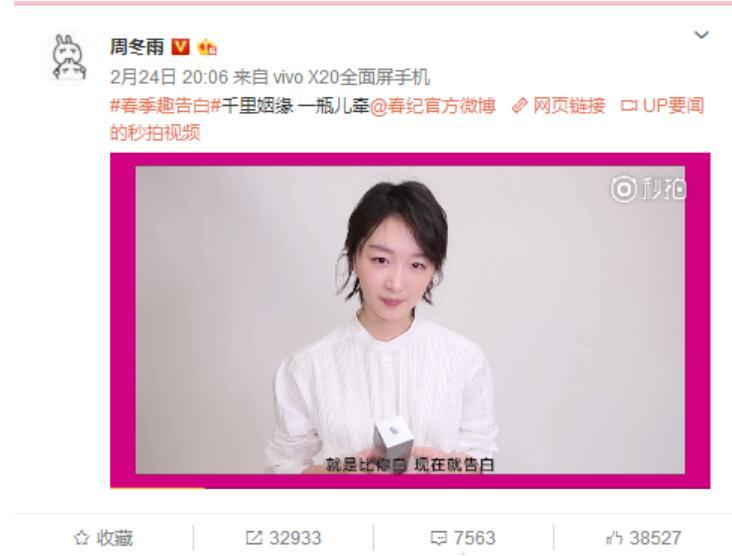Click the orange video progress bar
Image resolution: width=732 pixels, height=556 pixels.
pyautogui.click(x=157, y=488)
